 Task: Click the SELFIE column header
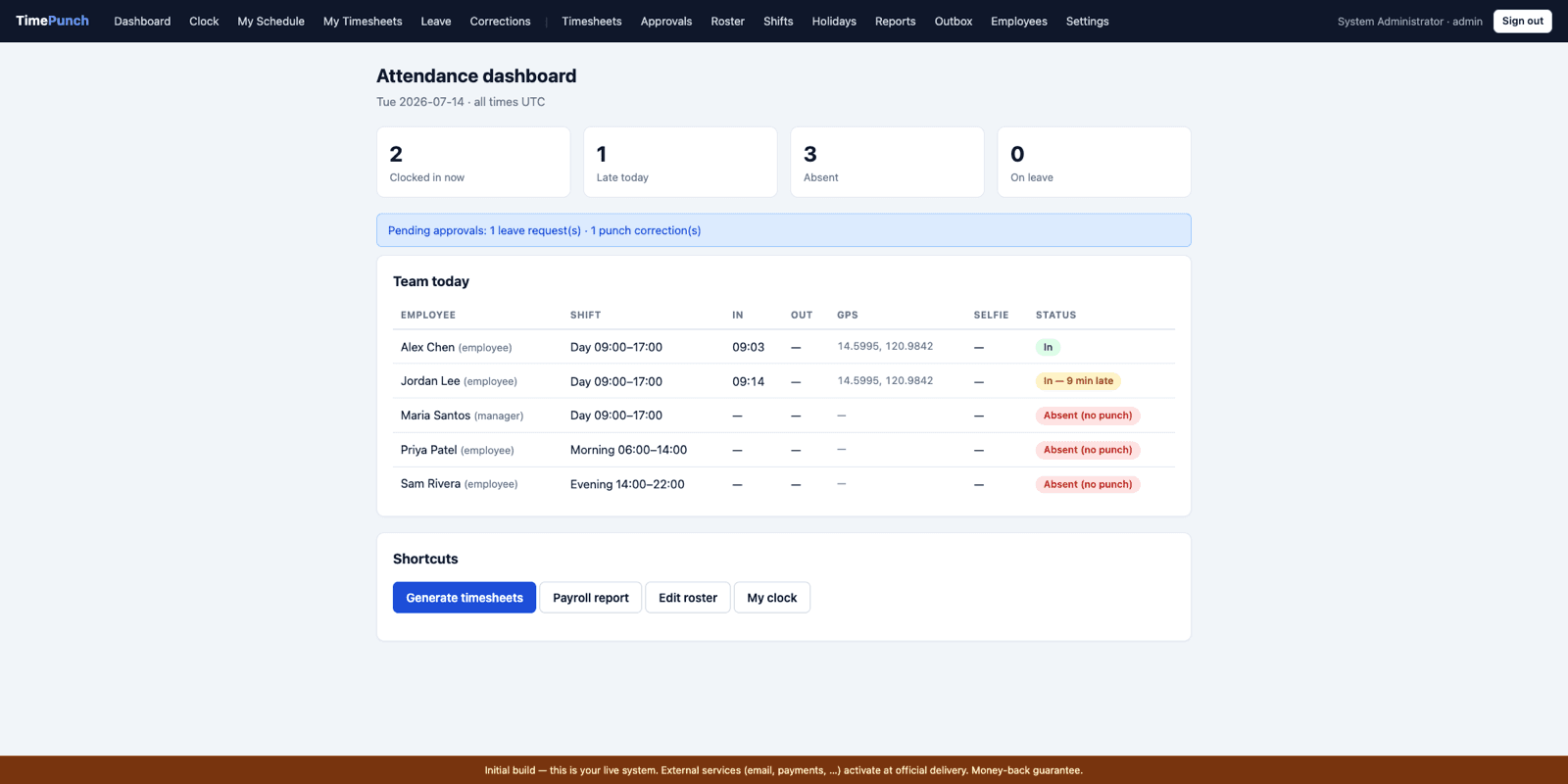[x=991, y=315]
